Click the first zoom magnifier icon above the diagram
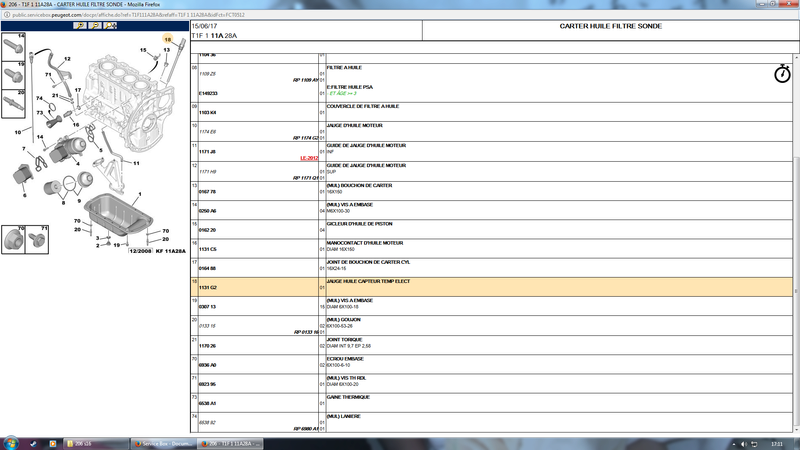Screen dimensions: 800x450 click(80, 26)
